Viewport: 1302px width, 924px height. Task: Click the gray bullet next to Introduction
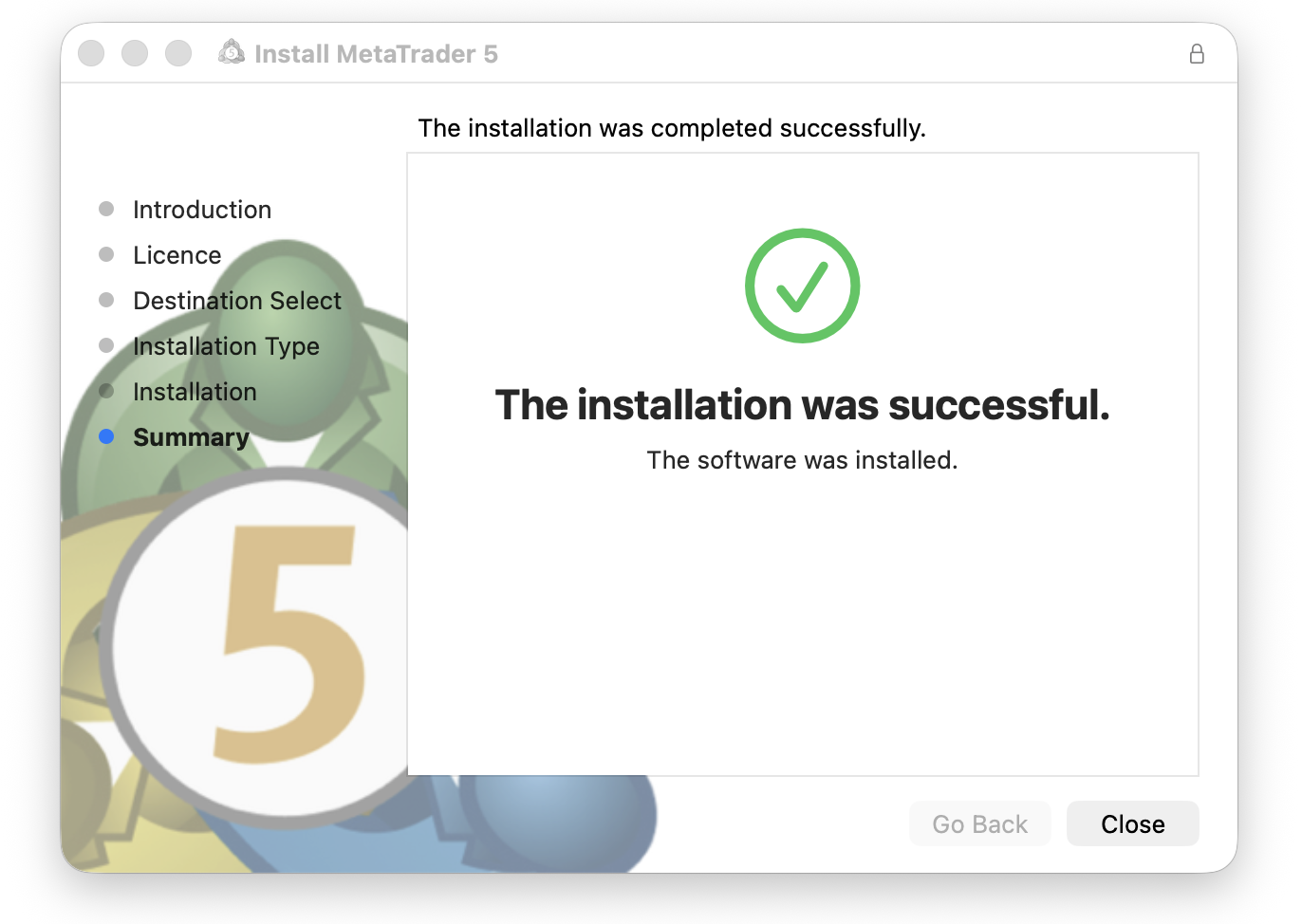pyautogui.click(x=105, y=209)
